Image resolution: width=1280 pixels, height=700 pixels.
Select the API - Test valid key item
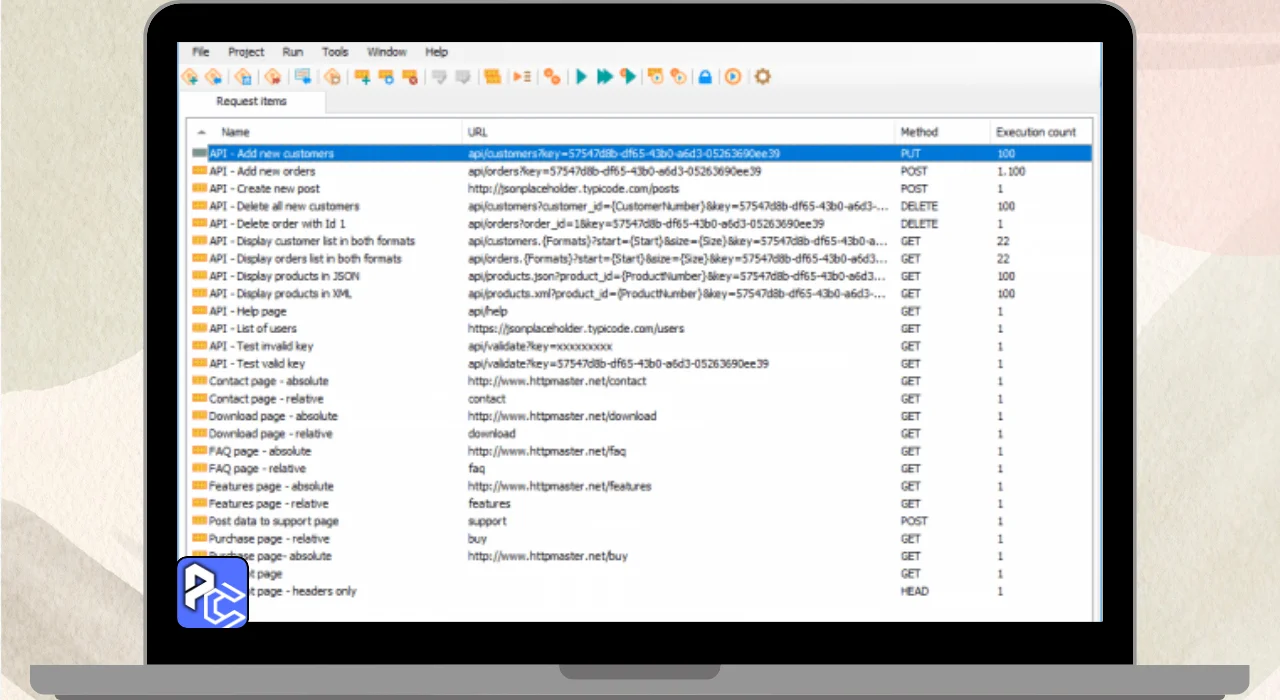click(x=257, y=364)
